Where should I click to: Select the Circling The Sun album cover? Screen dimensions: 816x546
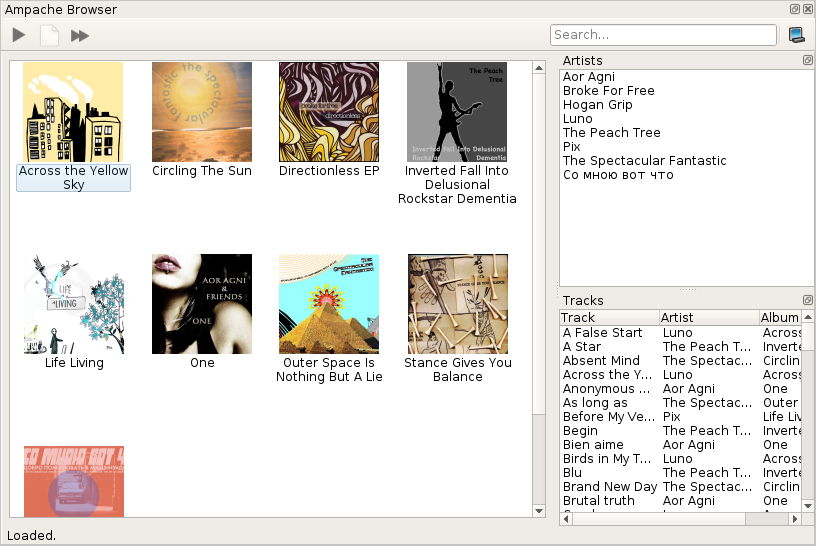(x=202, y=112)
